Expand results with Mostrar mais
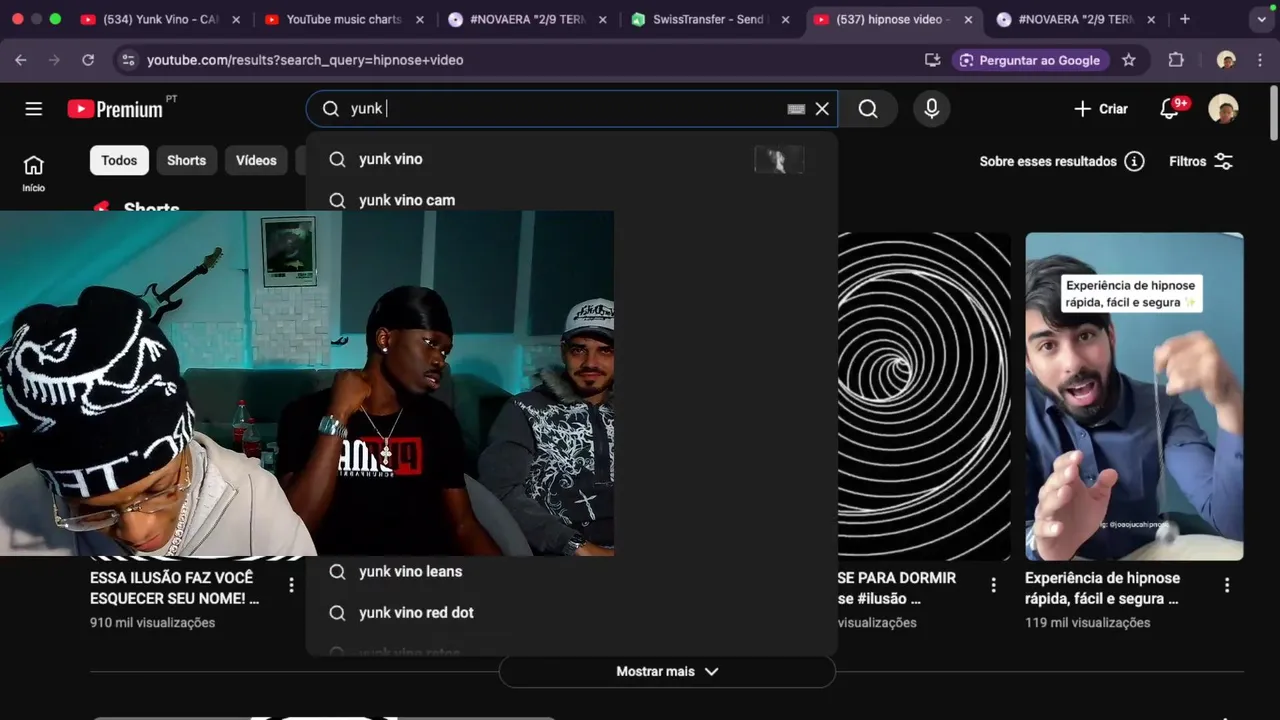 (667, 671)
